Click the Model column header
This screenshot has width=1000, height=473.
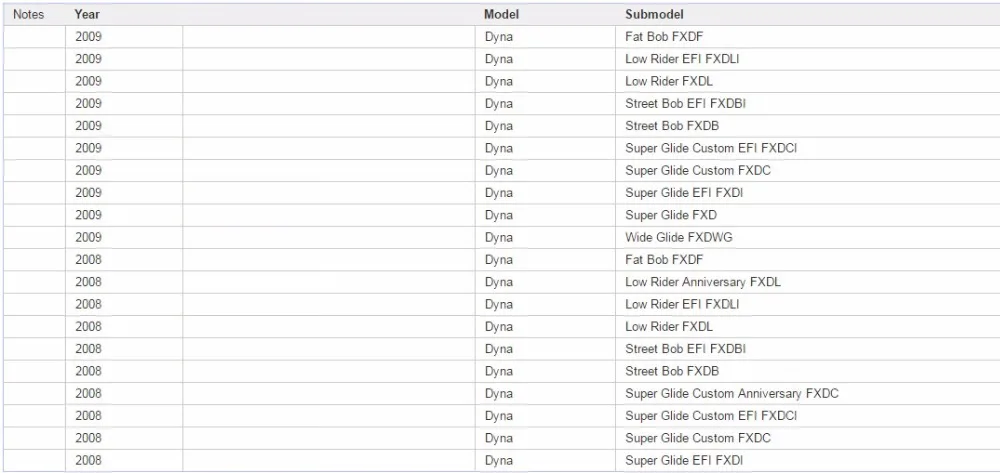click(501, 14)
